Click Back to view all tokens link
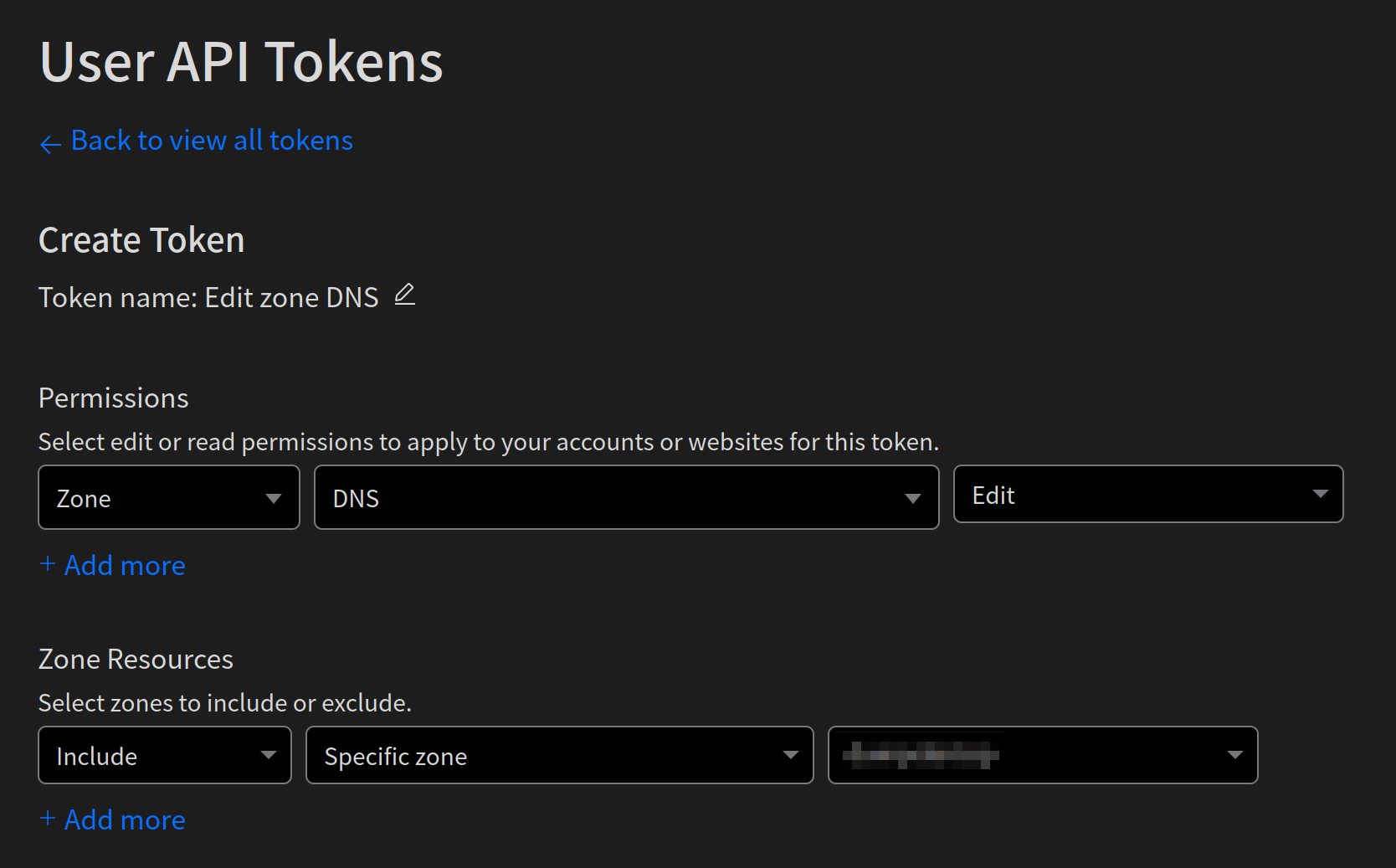Image resolution: width=1396 pixels, height=868 pixels. pyautogui.click(x=212, y=141)
